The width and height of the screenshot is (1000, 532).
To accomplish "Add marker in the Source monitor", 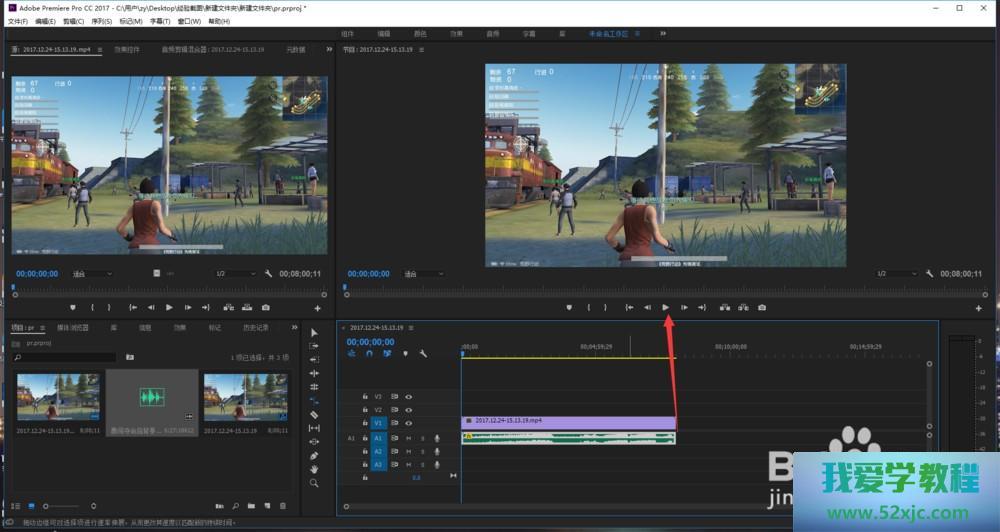I will click(x=74, y=307).
